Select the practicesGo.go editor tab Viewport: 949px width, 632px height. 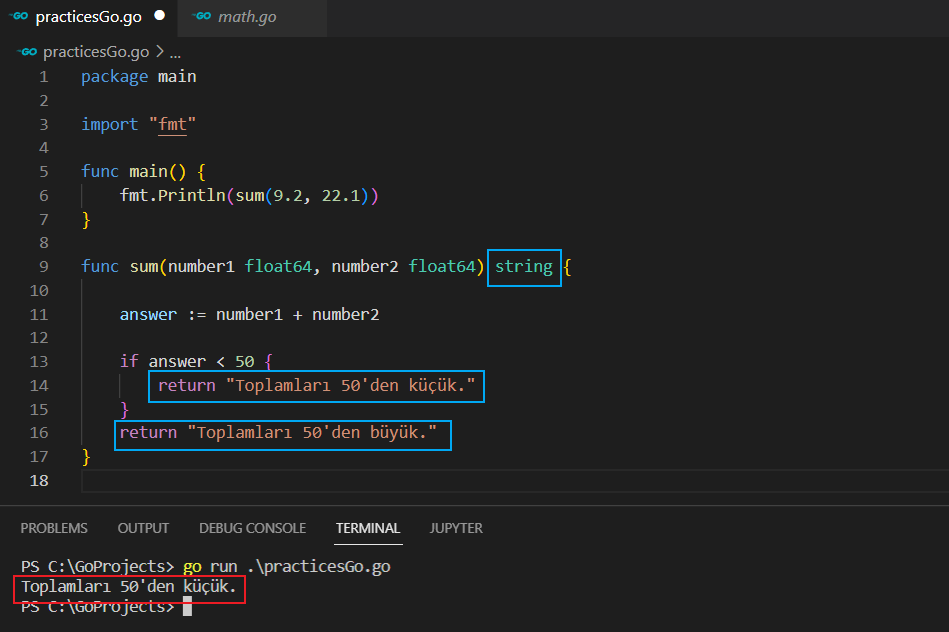tap(90, 17)
